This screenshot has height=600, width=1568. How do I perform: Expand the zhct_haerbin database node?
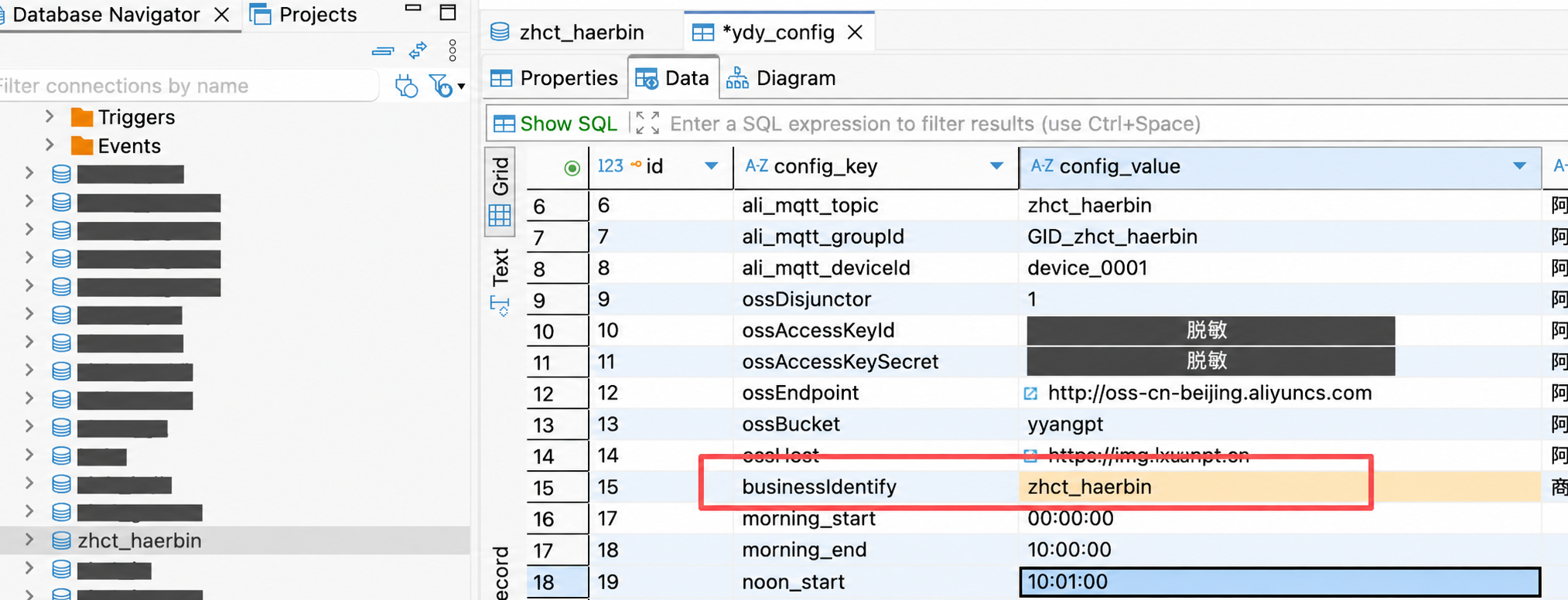click(29, 540)
